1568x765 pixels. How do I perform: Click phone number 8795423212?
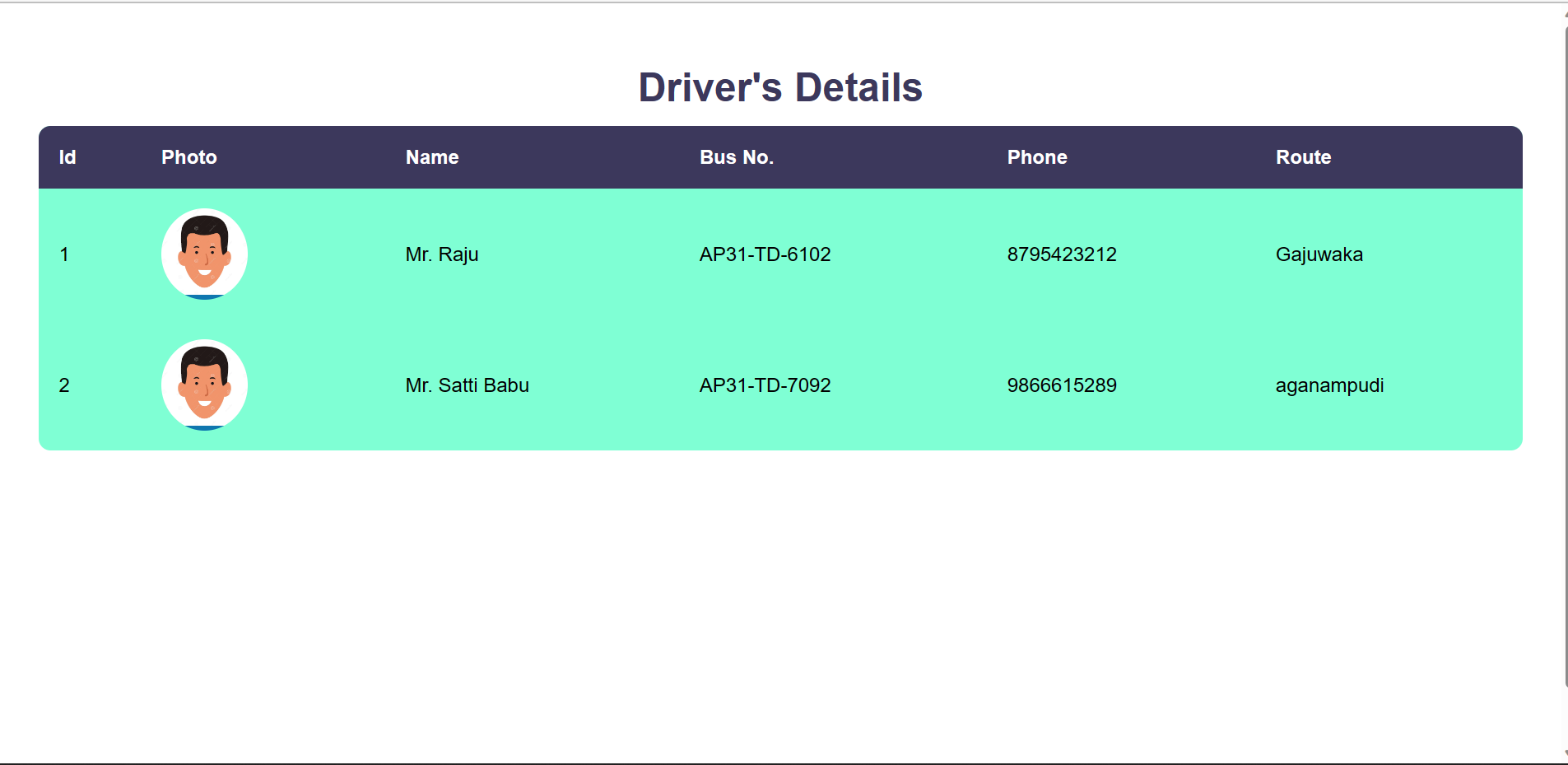(1062, 254)
